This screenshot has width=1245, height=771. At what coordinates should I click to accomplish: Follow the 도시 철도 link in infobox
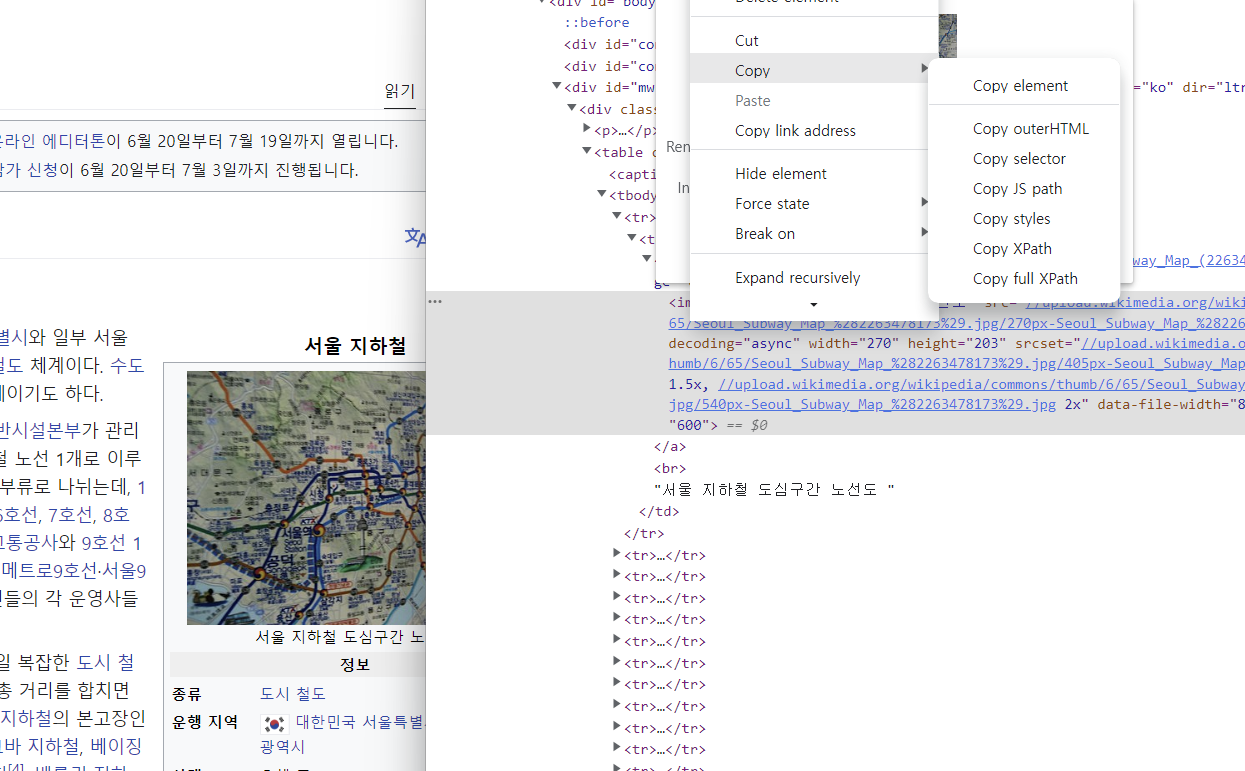coord(293,693)
